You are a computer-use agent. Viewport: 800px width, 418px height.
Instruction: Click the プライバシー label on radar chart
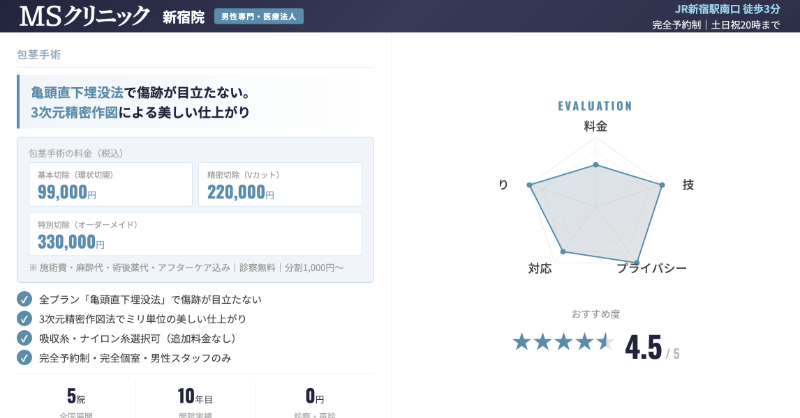(x=651, y=268)
